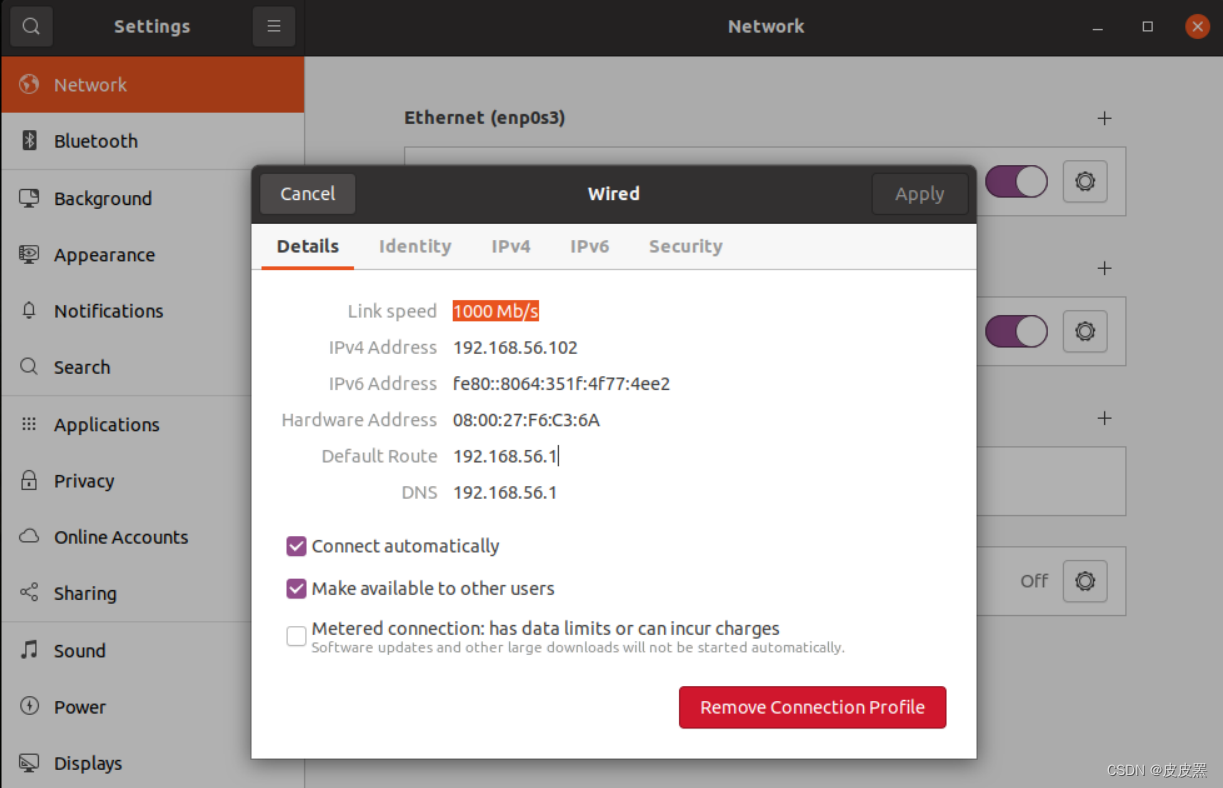The height and width of the screenshot is (788, 1223).
Task: Open the Notifications settings panel
Action: (109, 310)
